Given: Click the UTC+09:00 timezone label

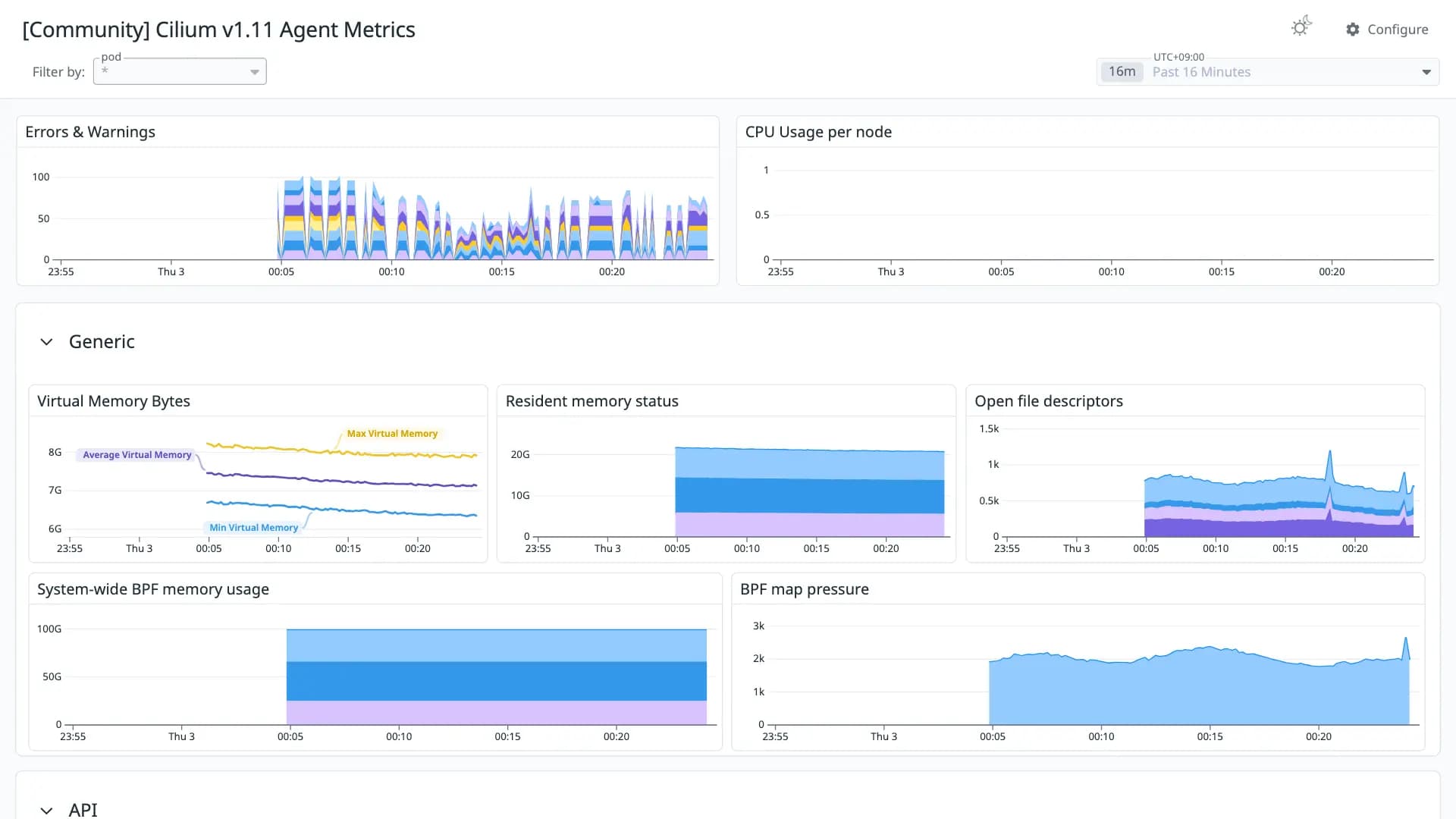Looking at the screenshot, I should (1178, 57).
